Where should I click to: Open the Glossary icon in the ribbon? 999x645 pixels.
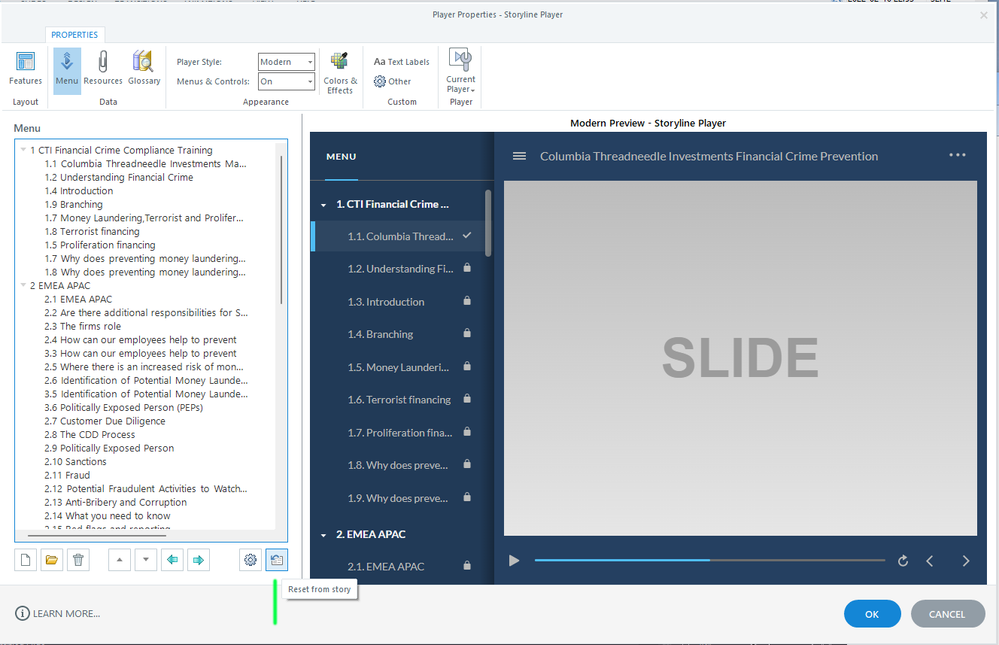(144, 68)
